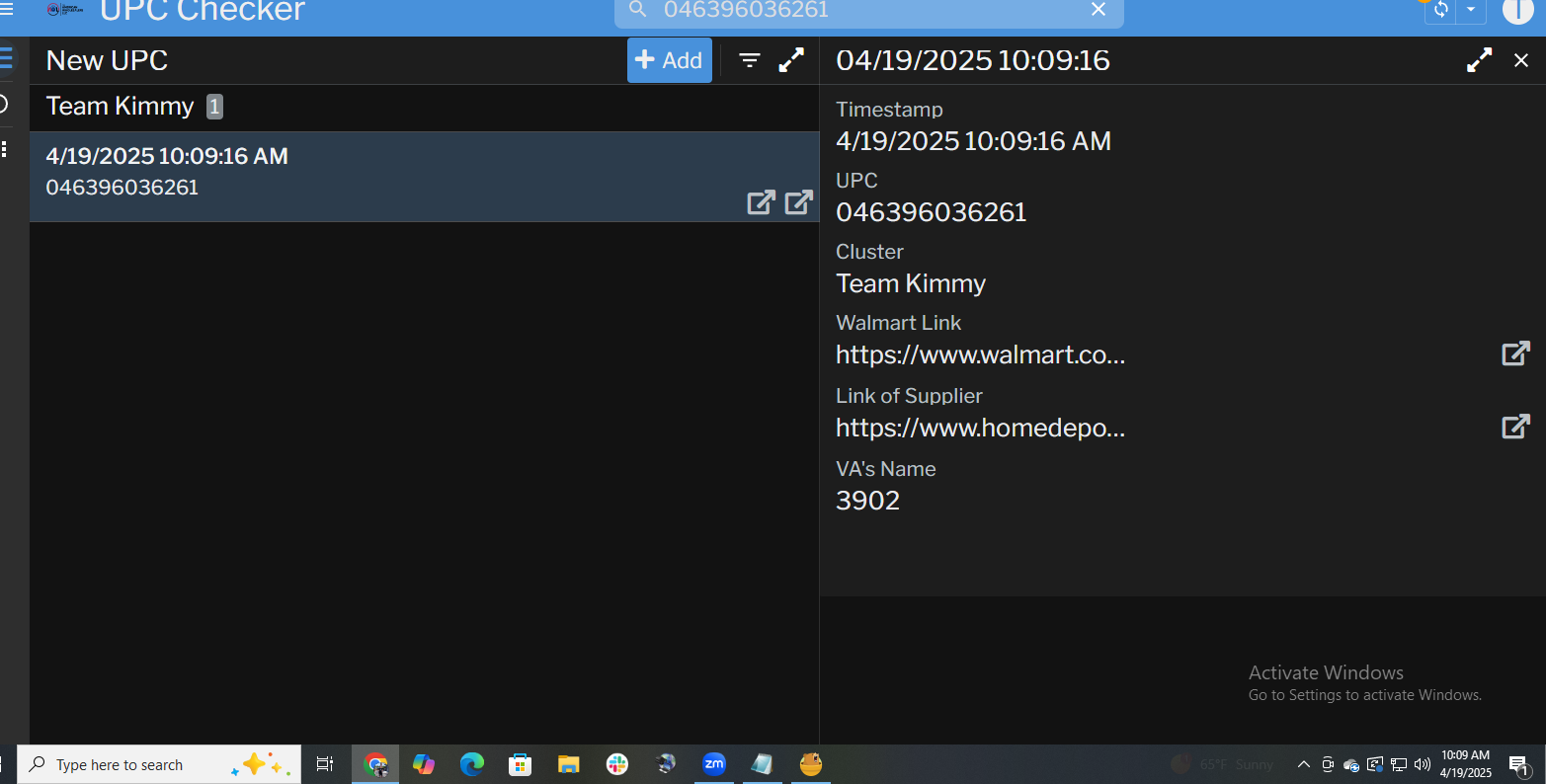1546x784 pixels.
Task: Click the sync refresh icon in header
Action: click(x=1441, y=10)
